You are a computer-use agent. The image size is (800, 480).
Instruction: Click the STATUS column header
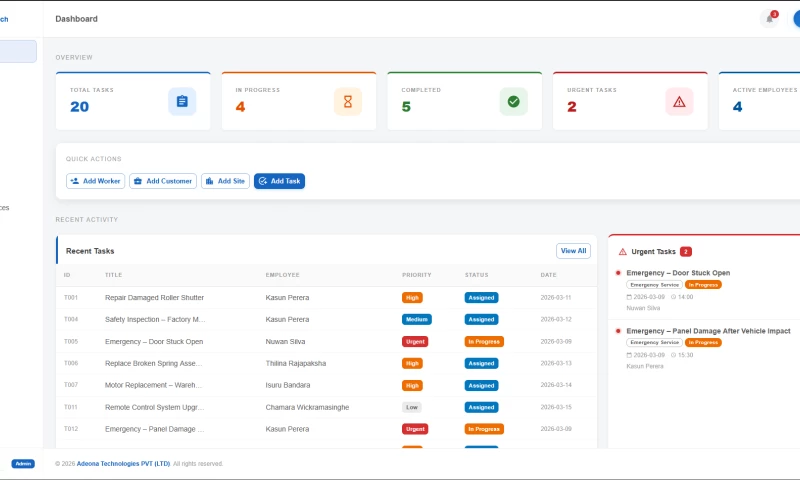pos(477,275)
